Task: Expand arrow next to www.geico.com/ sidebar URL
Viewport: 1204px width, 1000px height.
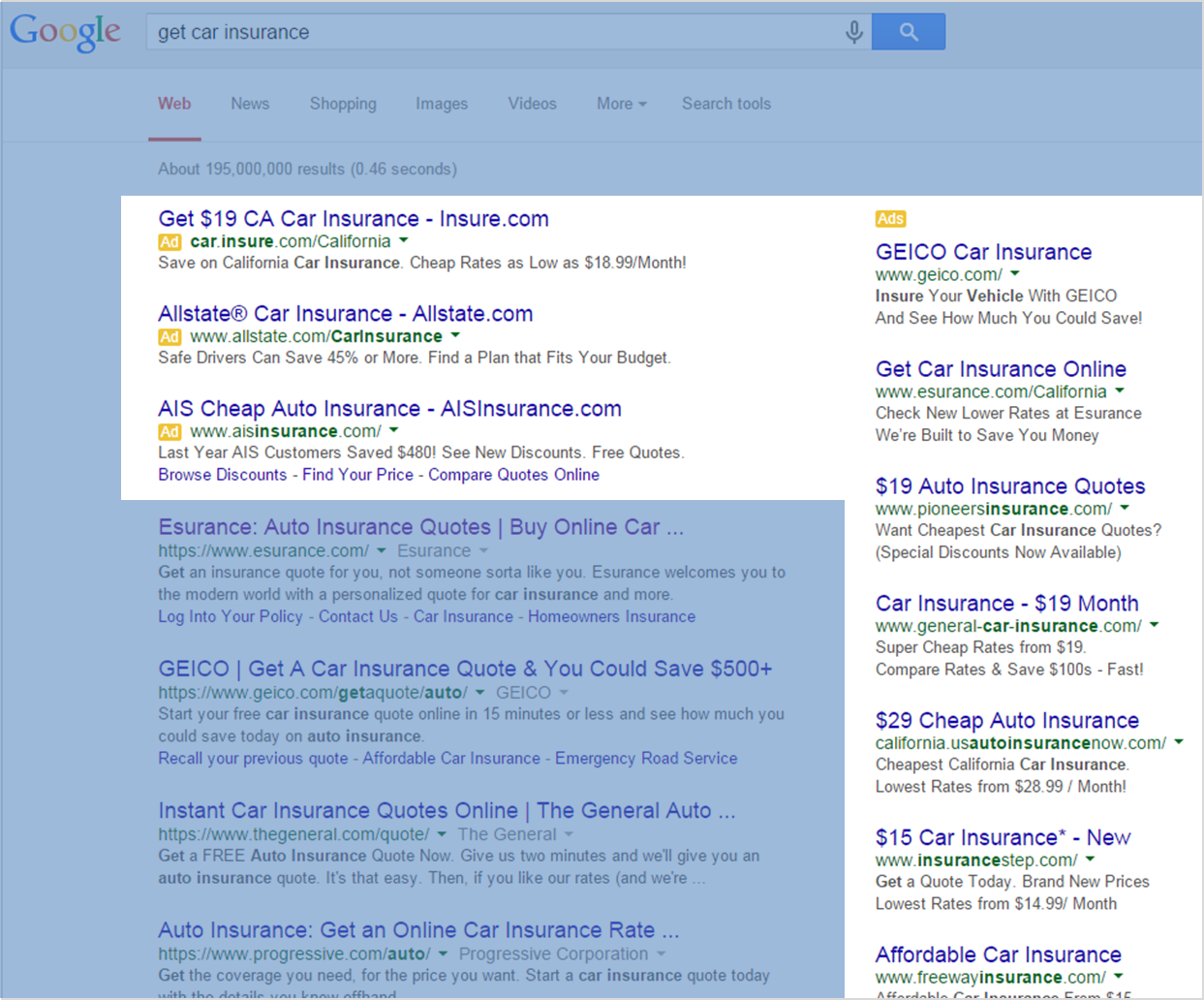Action: [1015, 274]
